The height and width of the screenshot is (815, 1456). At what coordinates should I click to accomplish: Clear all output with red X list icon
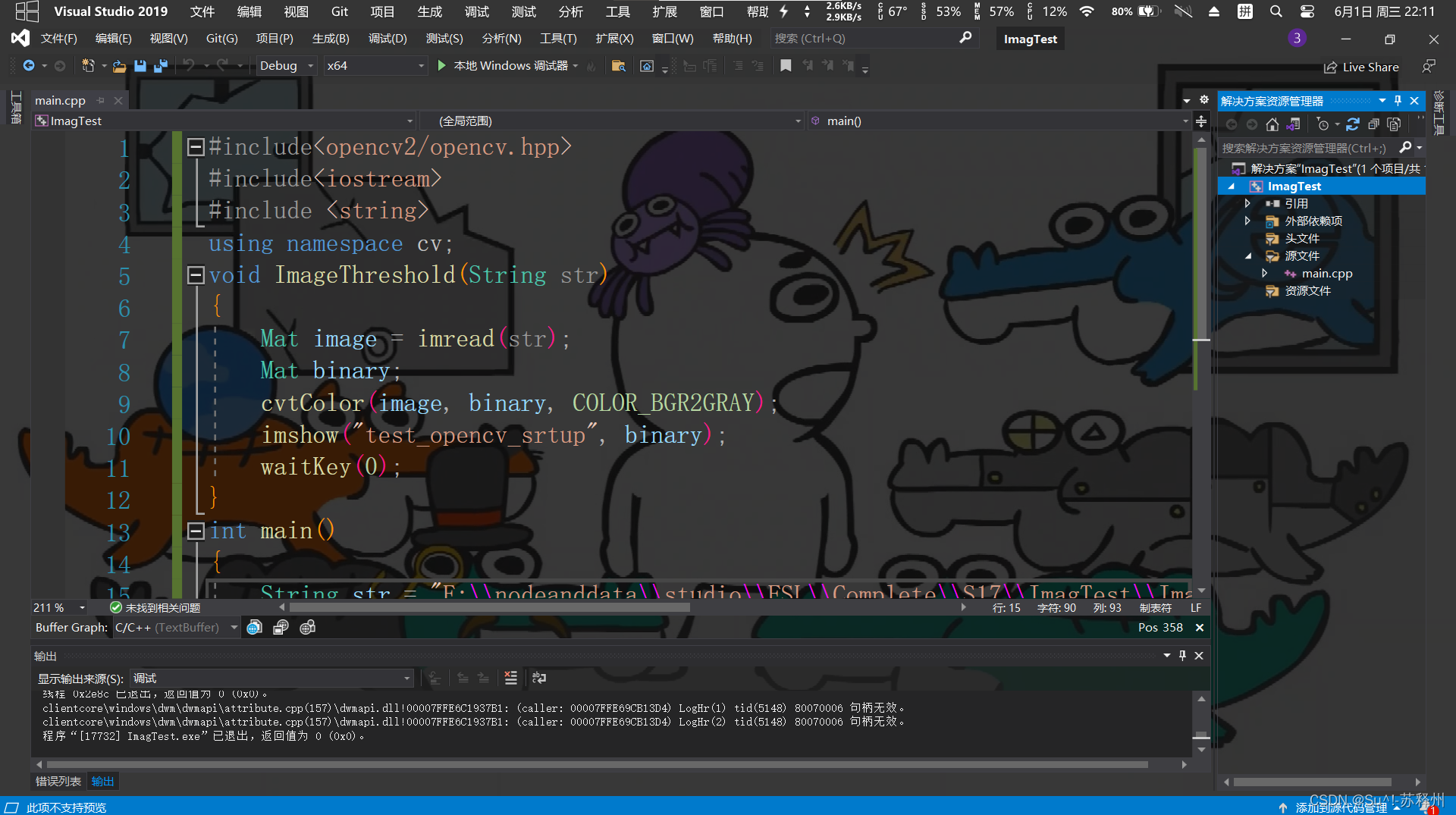click(511, 678)
